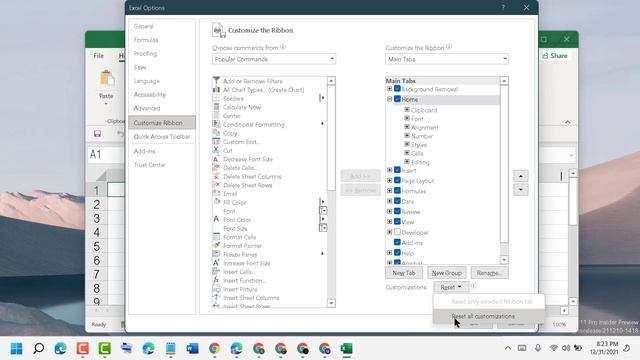Select the Copy command icon
The width and height of the screenshot is (640, 360).
(216, 133)
